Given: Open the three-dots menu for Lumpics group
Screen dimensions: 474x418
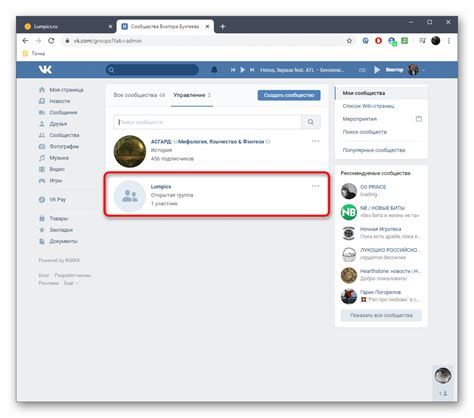Looking at the screenshot, I should pyautogui.click(x=315, y=186).
